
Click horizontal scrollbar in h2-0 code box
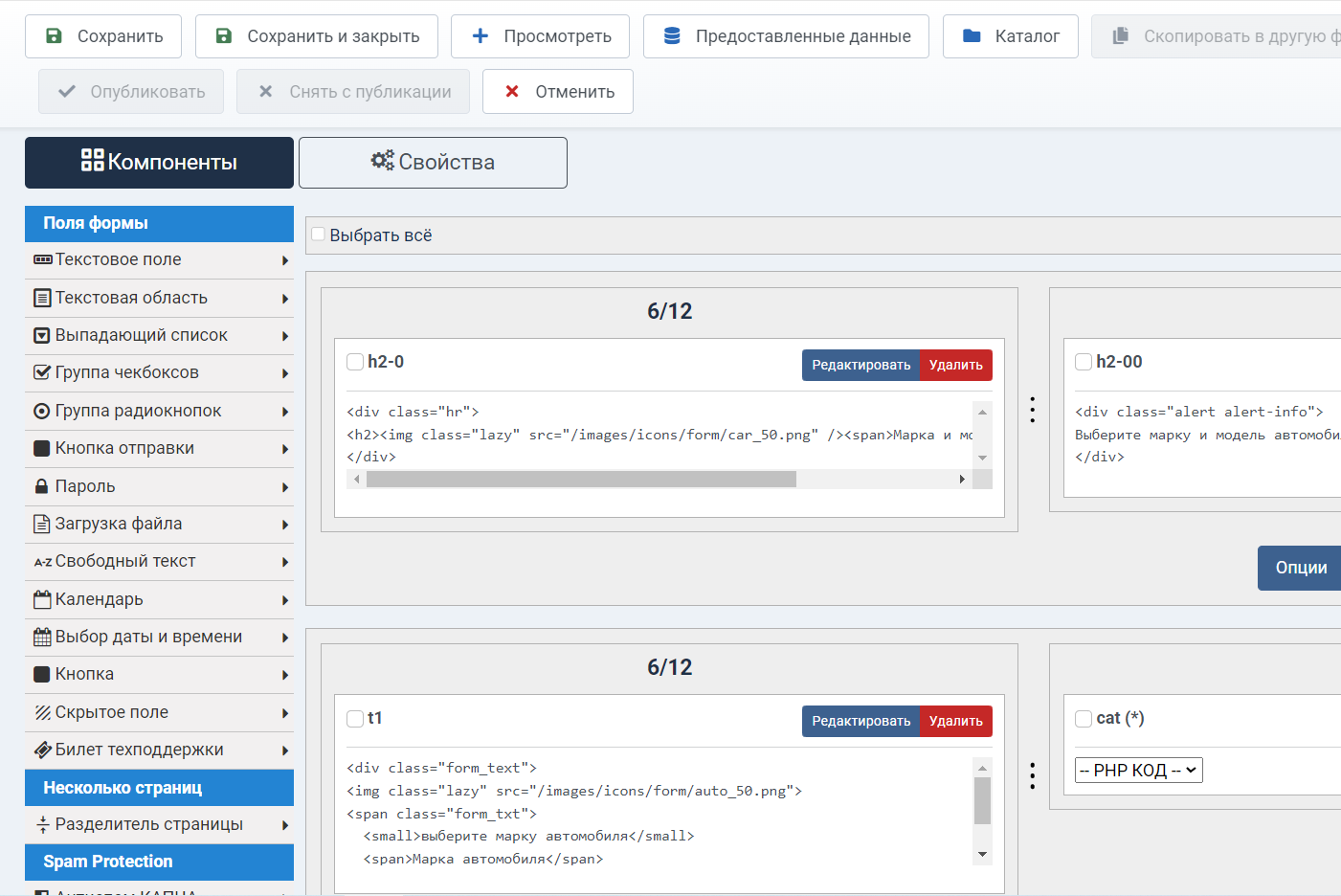click(581, 479)
